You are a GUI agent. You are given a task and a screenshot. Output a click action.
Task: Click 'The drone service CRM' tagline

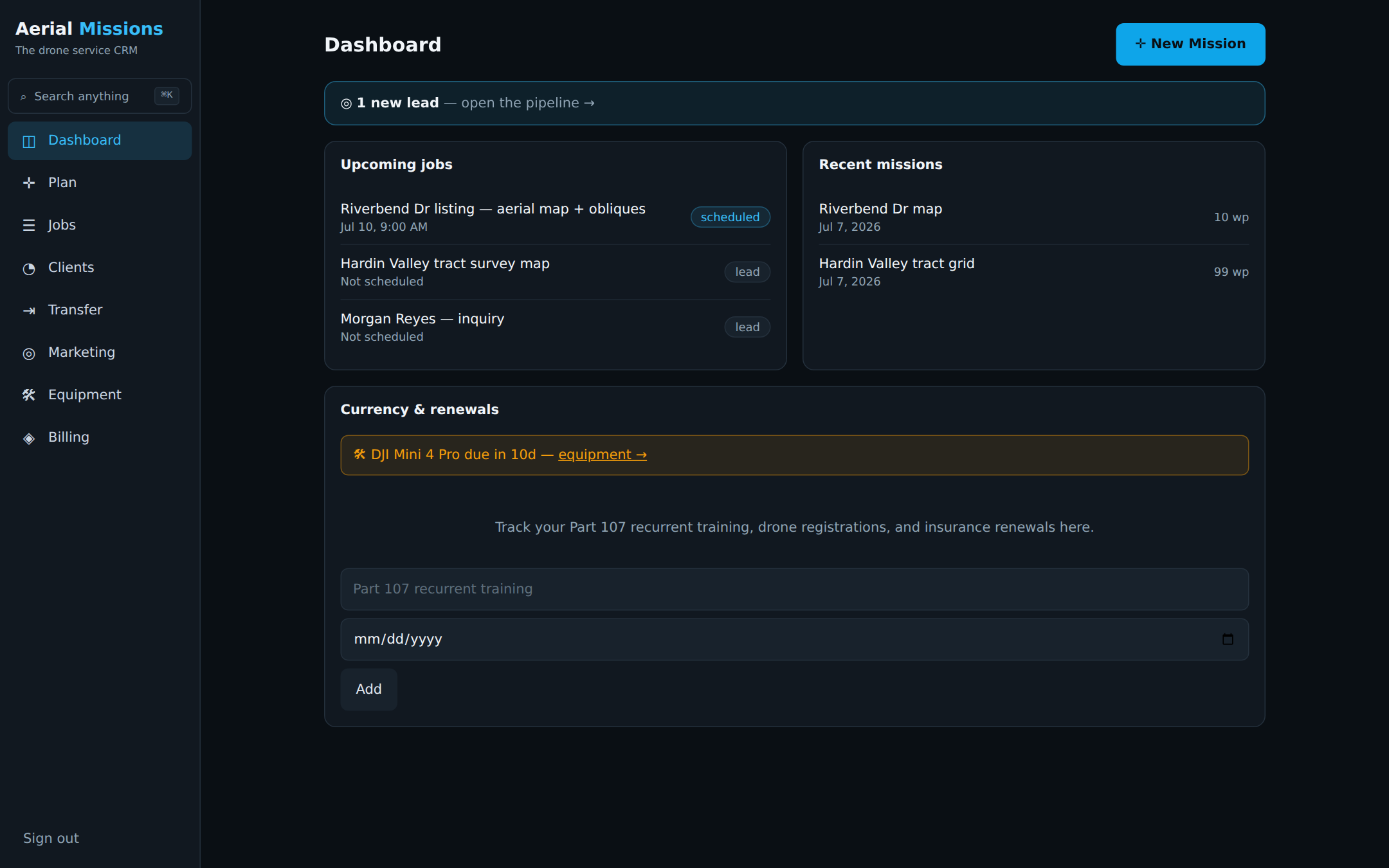click(77, 50)
